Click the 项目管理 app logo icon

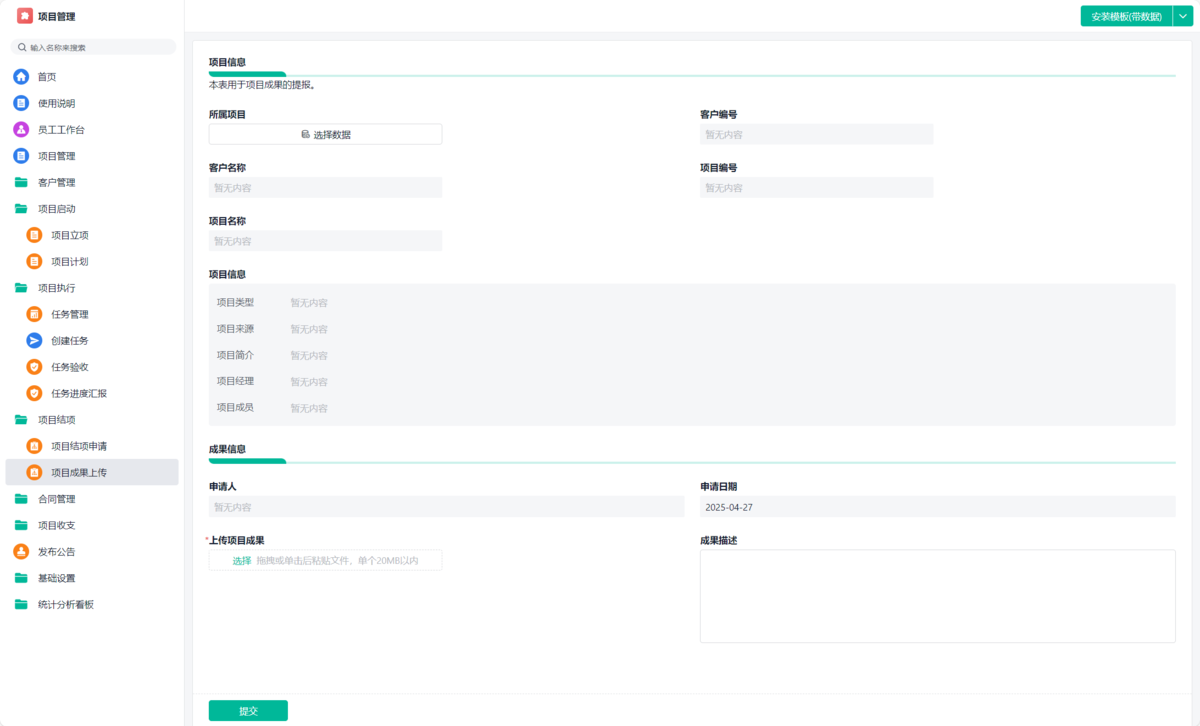click(25, 16)
